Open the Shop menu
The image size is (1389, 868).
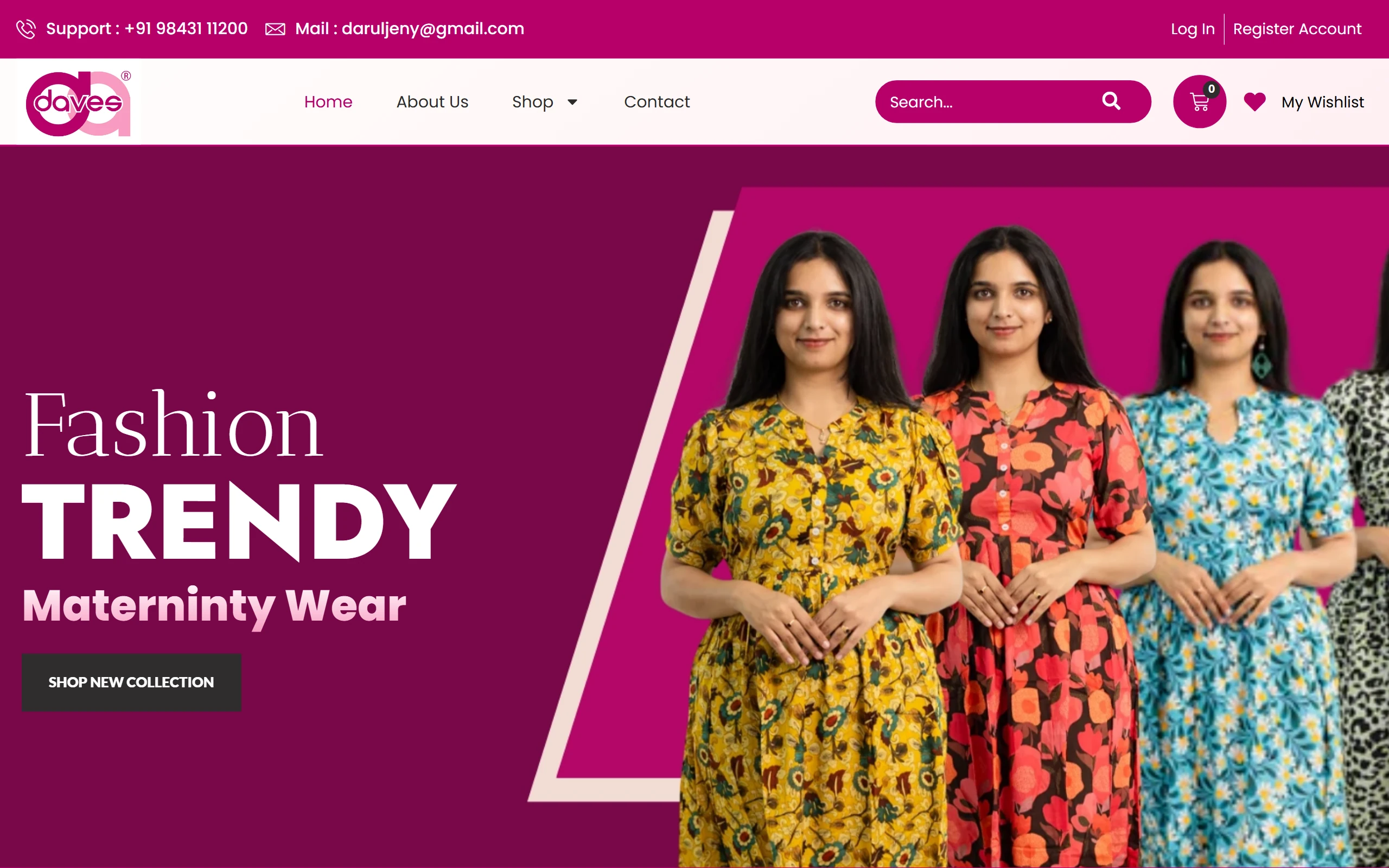click(533, 101)
